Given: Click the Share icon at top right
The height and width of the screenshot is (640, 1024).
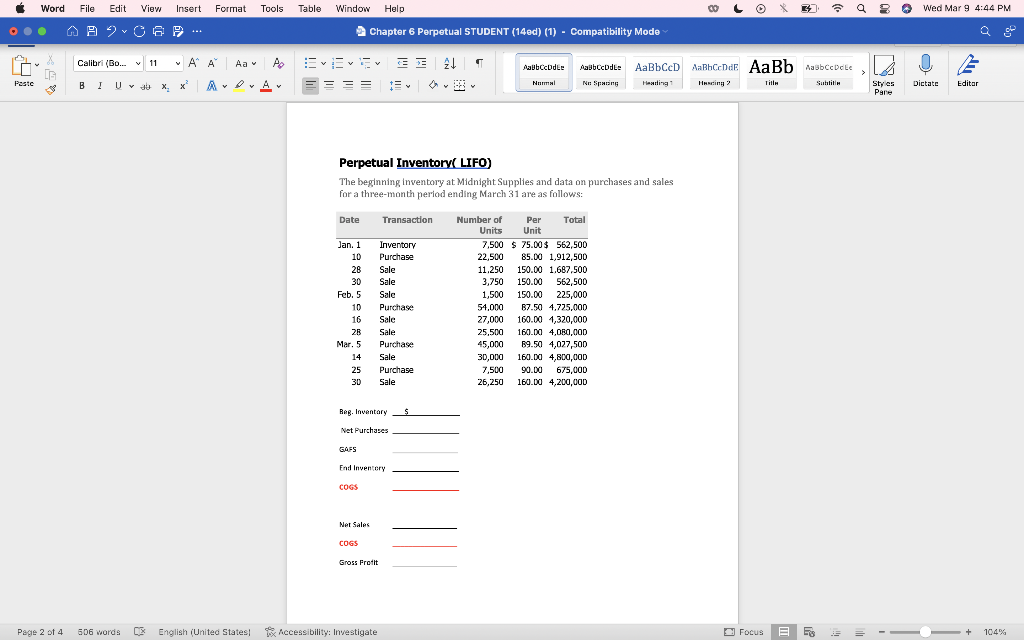Looking at the screenshot, I should 1009,31.
